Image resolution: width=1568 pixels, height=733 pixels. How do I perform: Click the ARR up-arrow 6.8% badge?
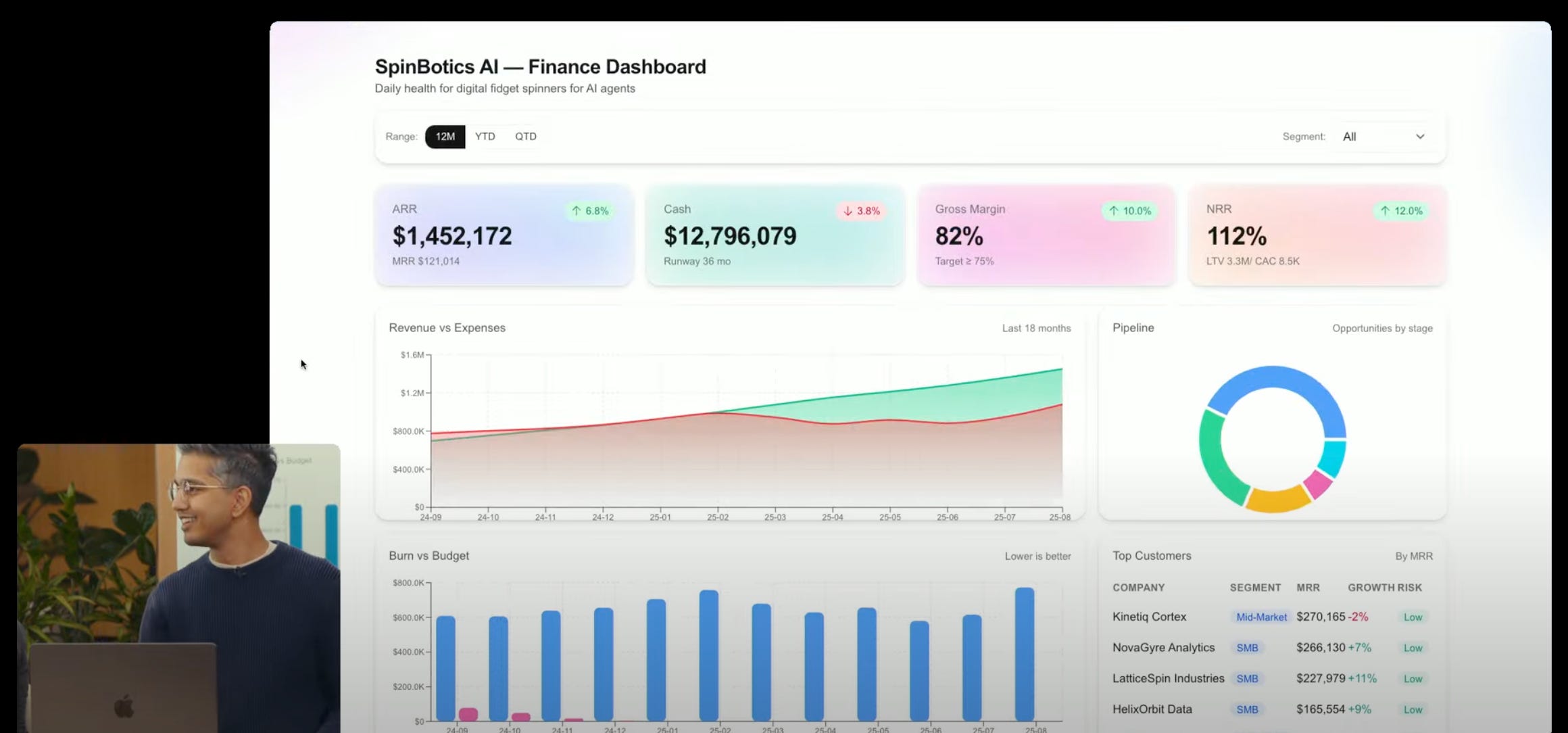(590, 211)
